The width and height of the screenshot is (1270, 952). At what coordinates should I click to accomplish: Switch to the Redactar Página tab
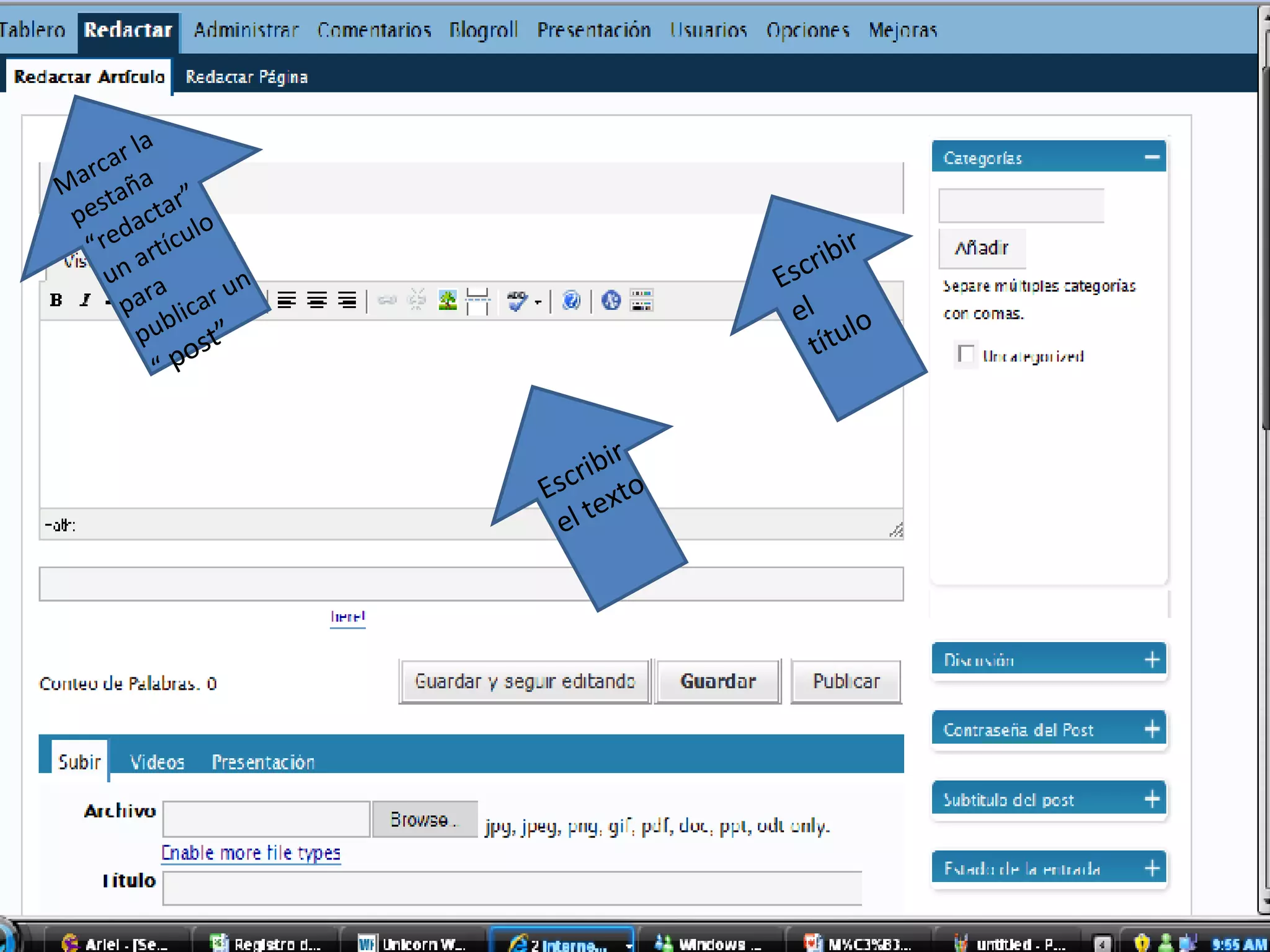point(246,77)
